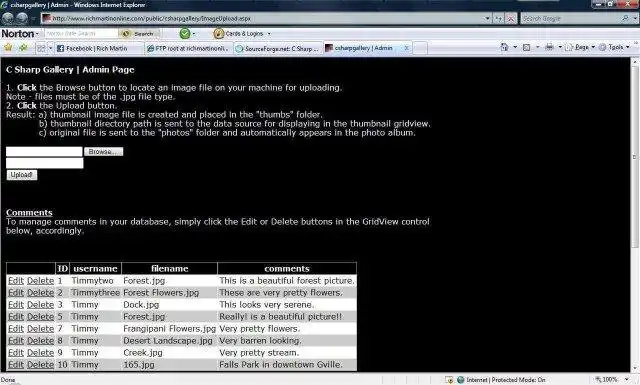Click the Feeds icon in the command bar
Image resolution: width=640 pixels, height=385 pixels.
tap(527, 48)
